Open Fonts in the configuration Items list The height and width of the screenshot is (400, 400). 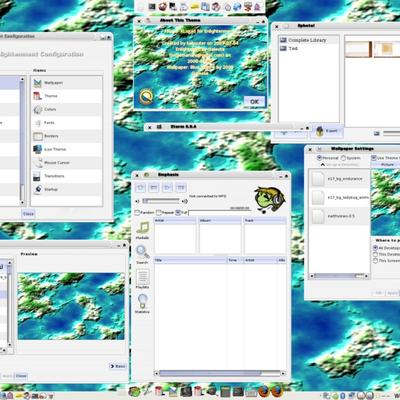pos(67,123)
